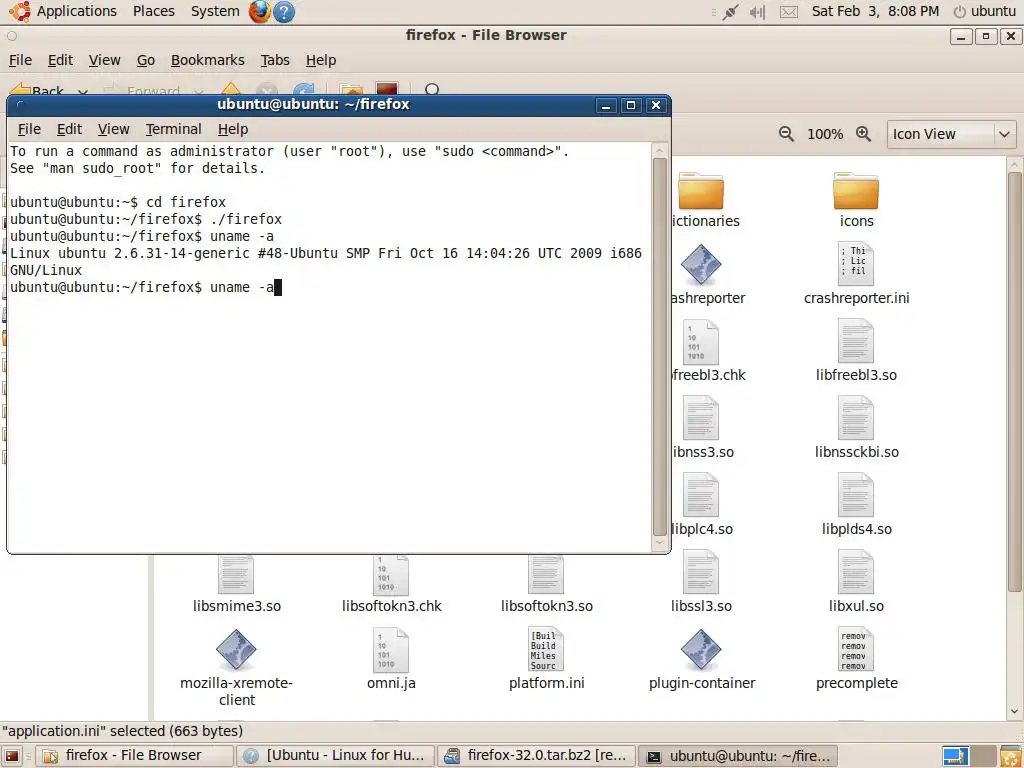Switch to firefox-32.0.tar.bz2 archive taskbar window
The width and height of the screenshot is (1024, 768).
pos(537,756)
